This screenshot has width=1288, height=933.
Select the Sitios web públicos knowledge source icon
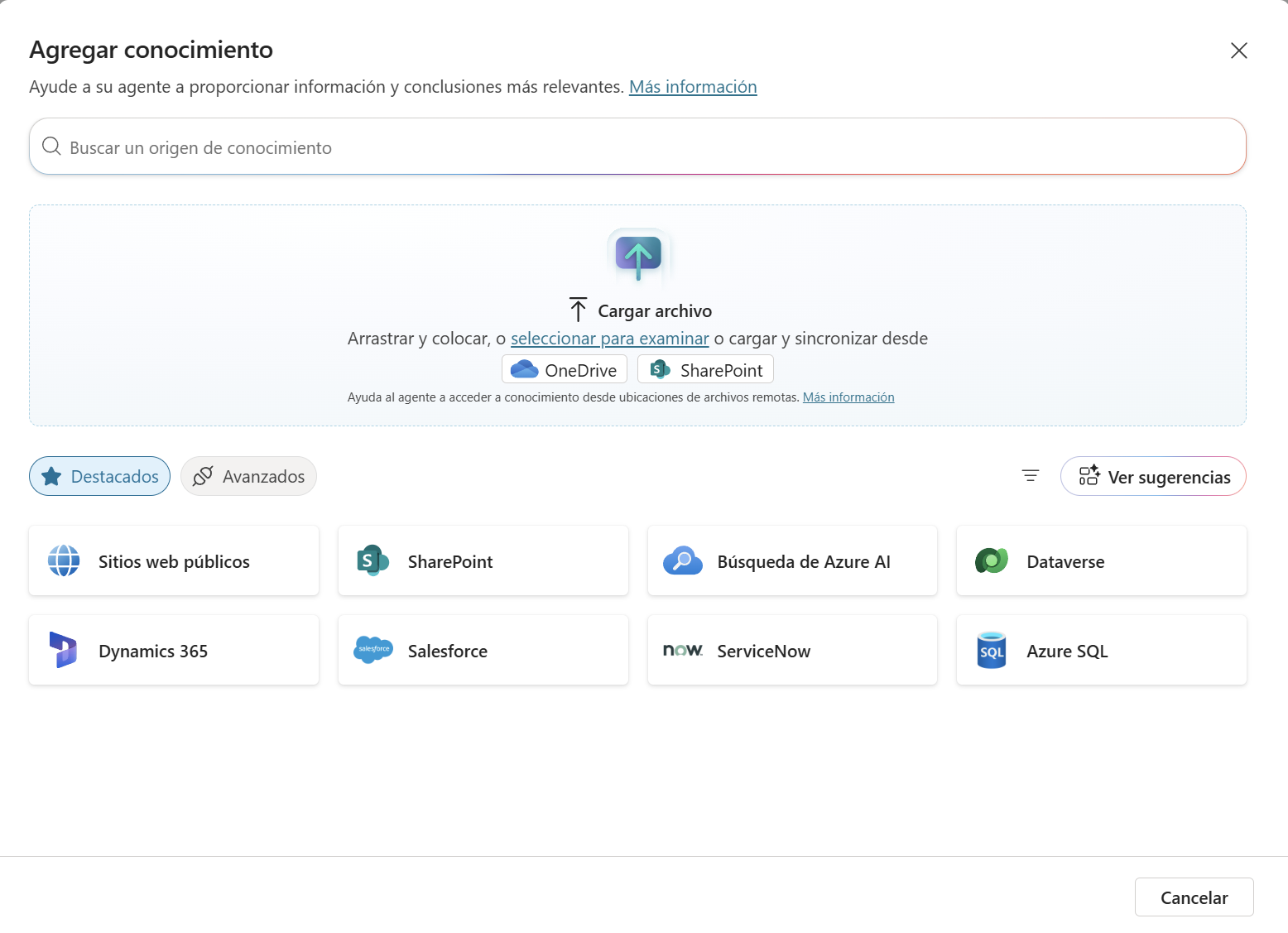point(64,560)
